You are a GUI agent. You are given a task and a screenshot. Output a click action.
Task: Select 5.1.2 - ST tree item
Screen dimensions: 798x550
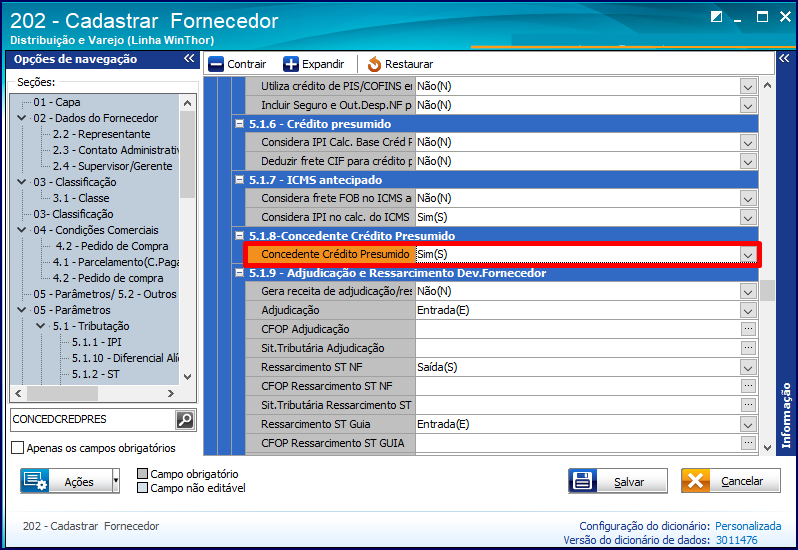pyautogui.click(x=95, y=374)
